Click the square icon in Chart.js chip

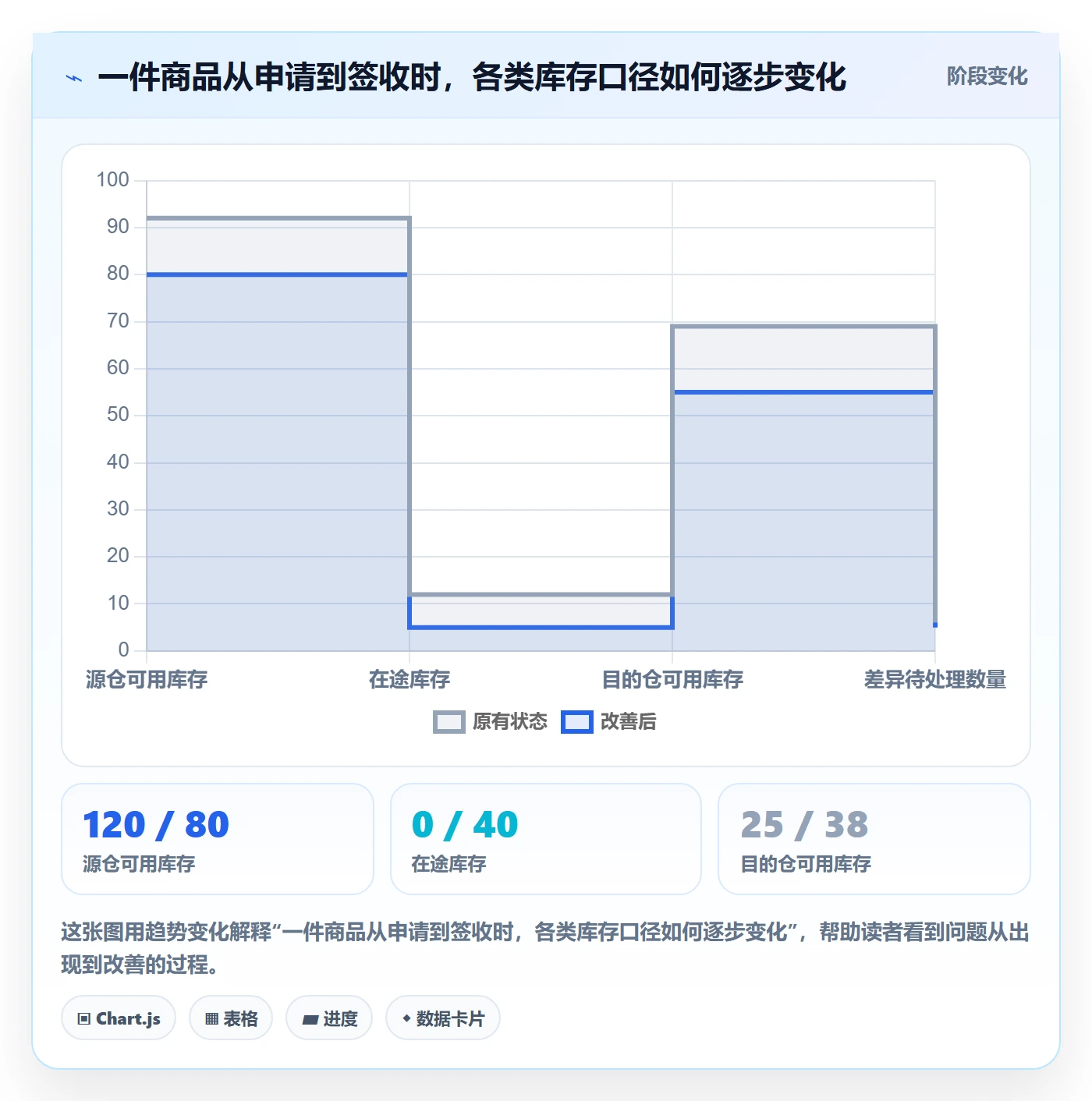pos(84,1018)
